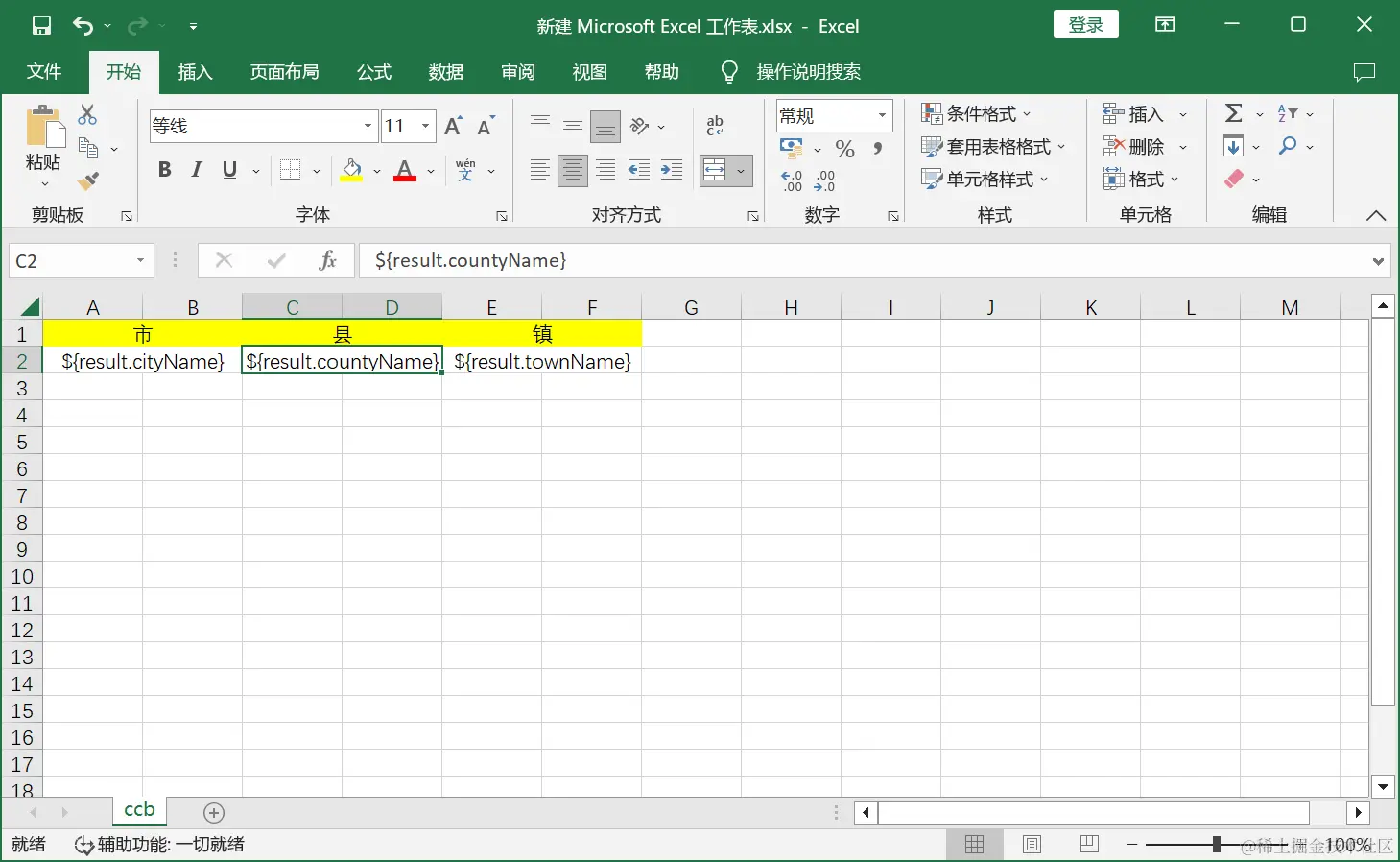Open the font size dropdown
The width and height of the screenshot is (1400, 862).
coord(425,126)
